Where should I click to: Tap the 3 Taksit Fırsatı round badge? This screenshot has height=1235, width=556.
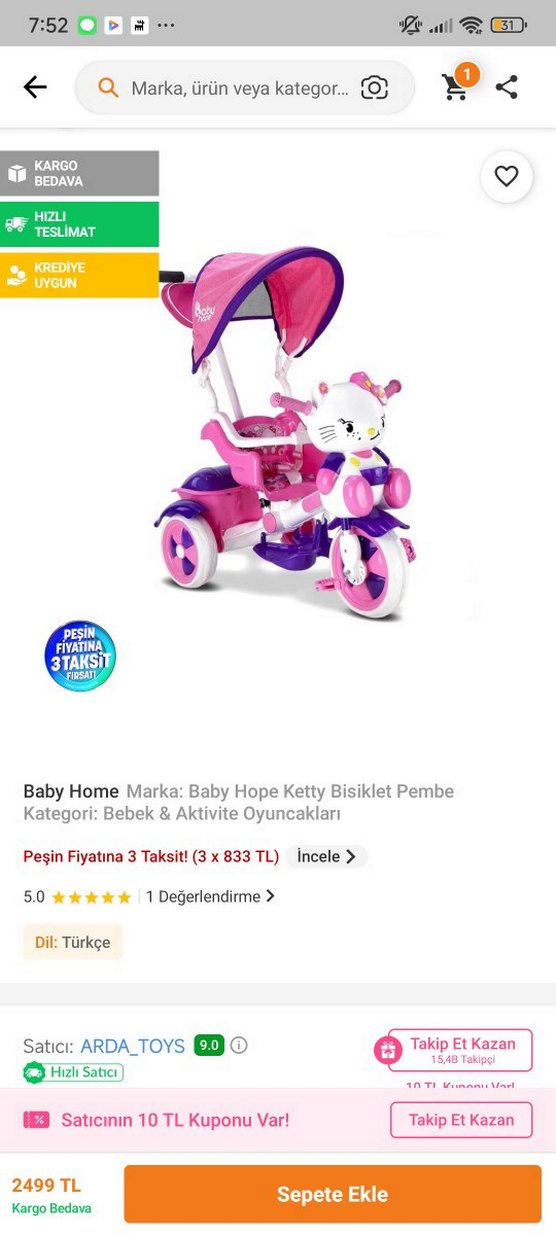[80, 656]
